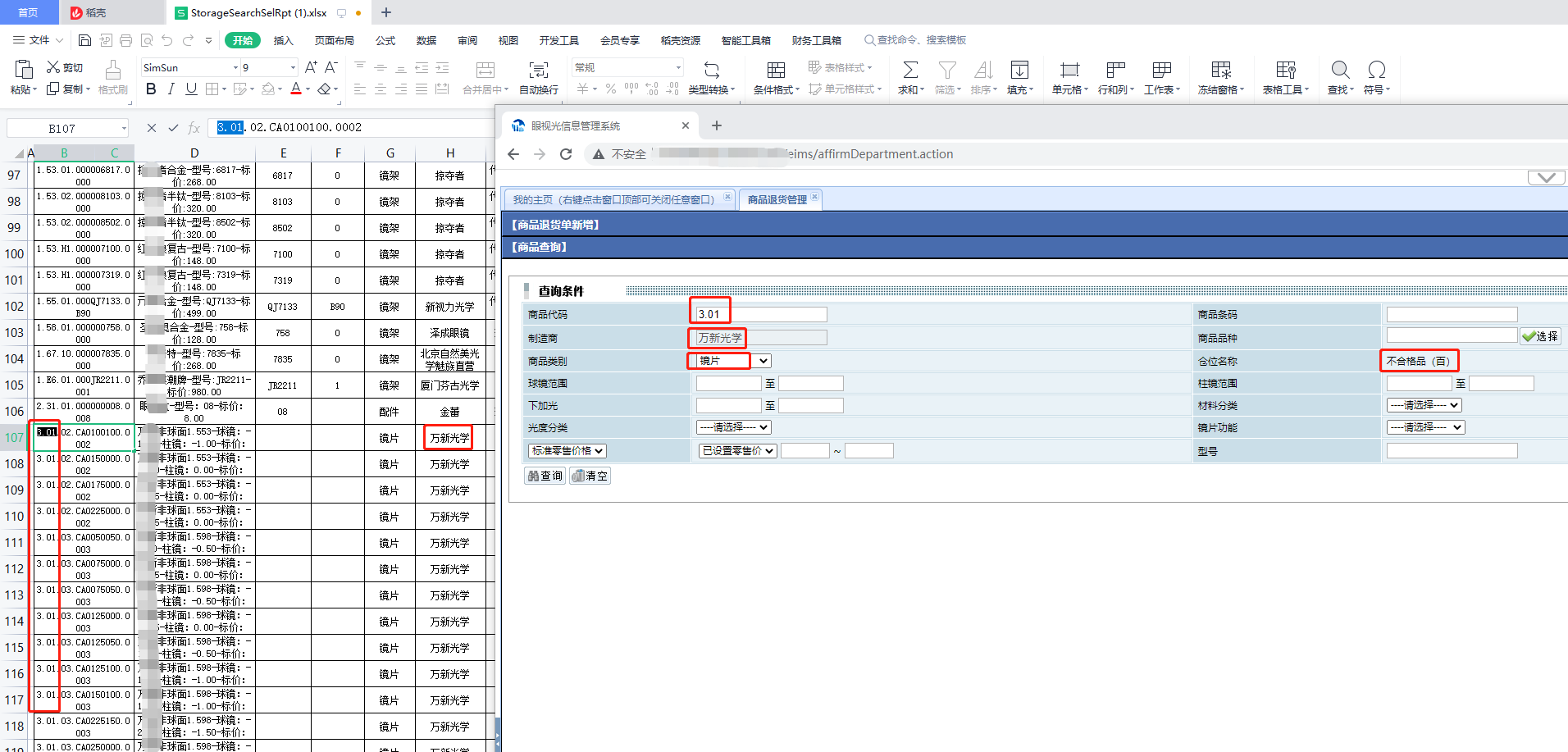1568x752 pixels.
Task: Click the eraser clear-format icon
Action: [325, 89]
